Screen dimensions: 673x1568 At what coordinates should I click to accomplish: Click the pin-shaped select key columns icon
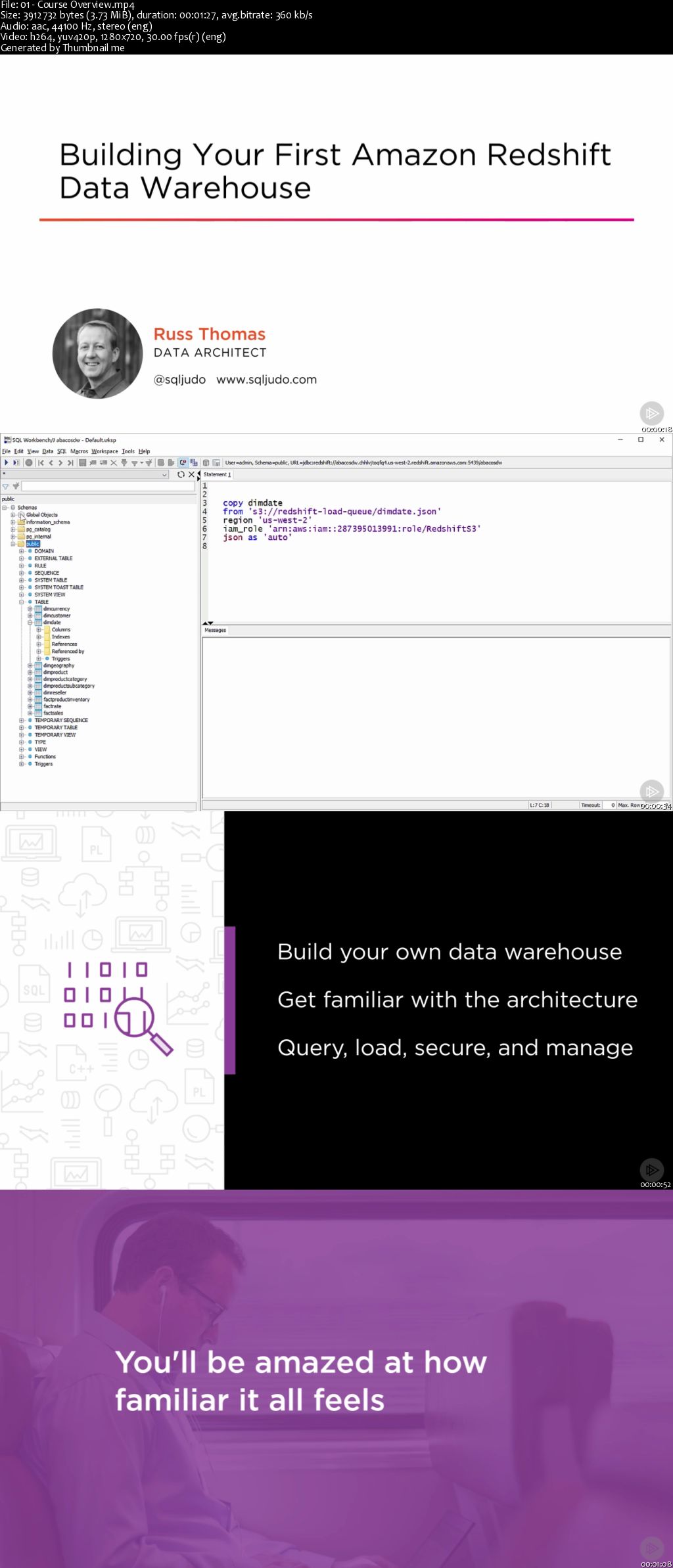[124, 462]
